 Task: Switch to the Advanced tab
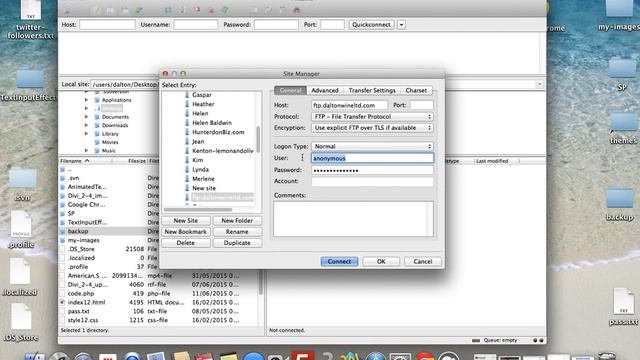324,90
